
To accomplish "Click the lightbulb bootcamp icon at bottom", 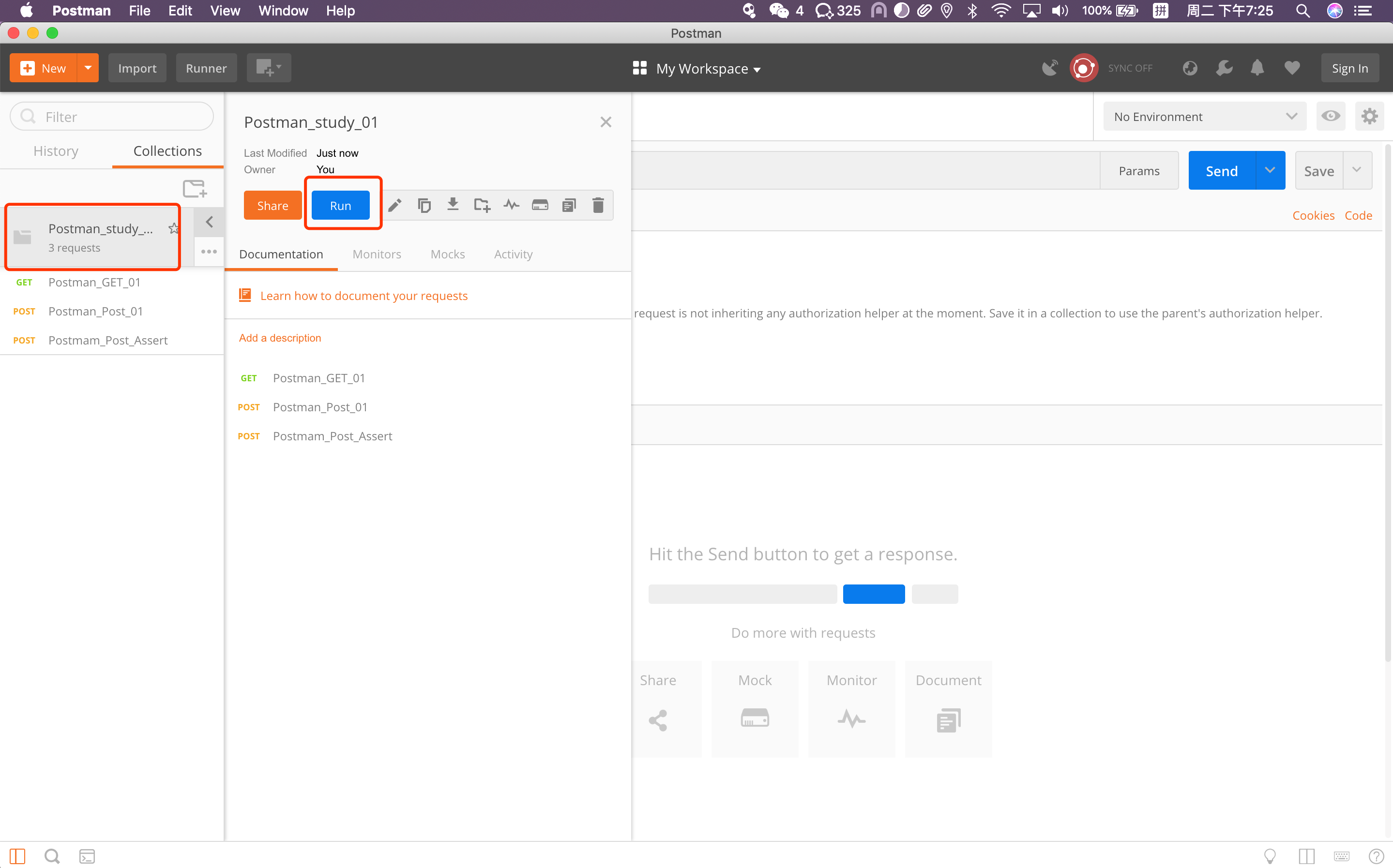I will coord(1270,856).
